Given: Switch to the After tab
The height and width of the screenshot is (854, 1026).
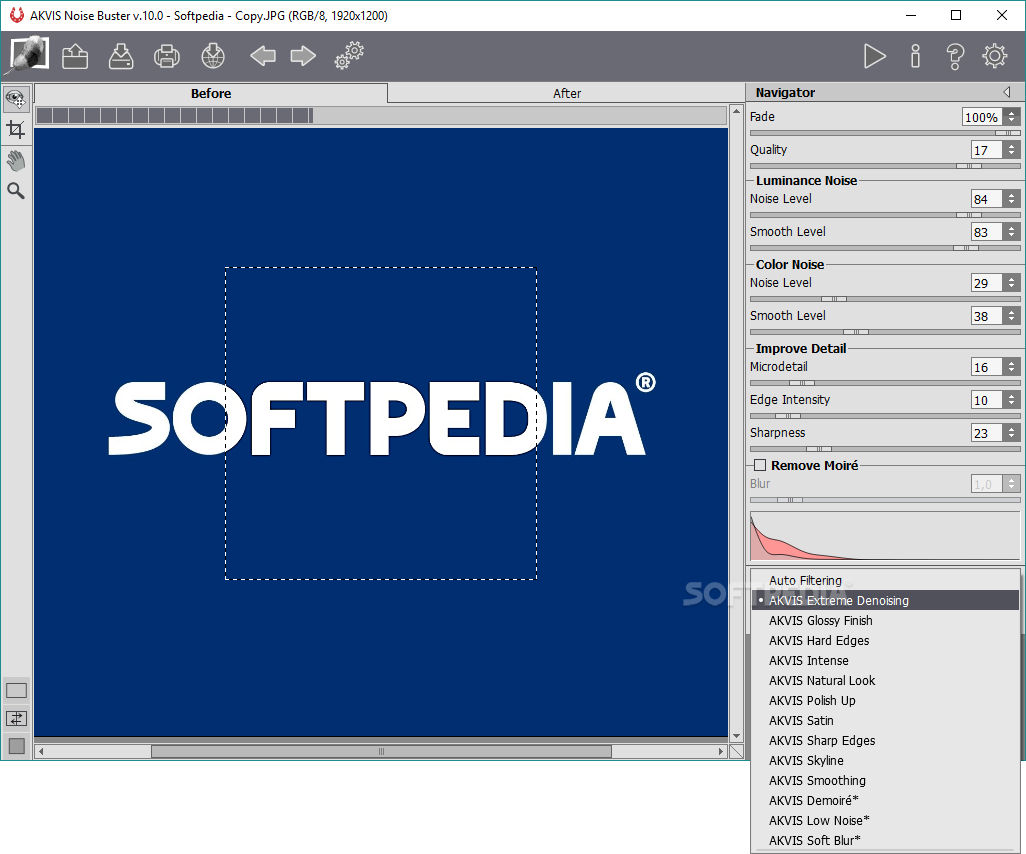Looking at the screenshot, I should tap(567, 94).
